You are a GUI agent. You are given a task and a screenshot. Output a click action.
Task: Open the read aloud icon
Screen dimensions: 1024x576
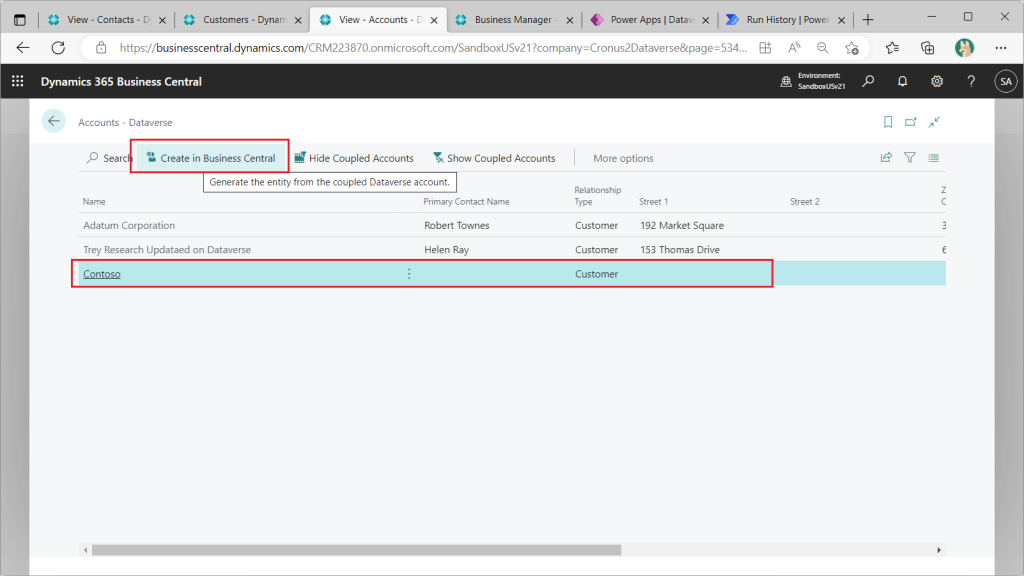(x=794, y=48)
